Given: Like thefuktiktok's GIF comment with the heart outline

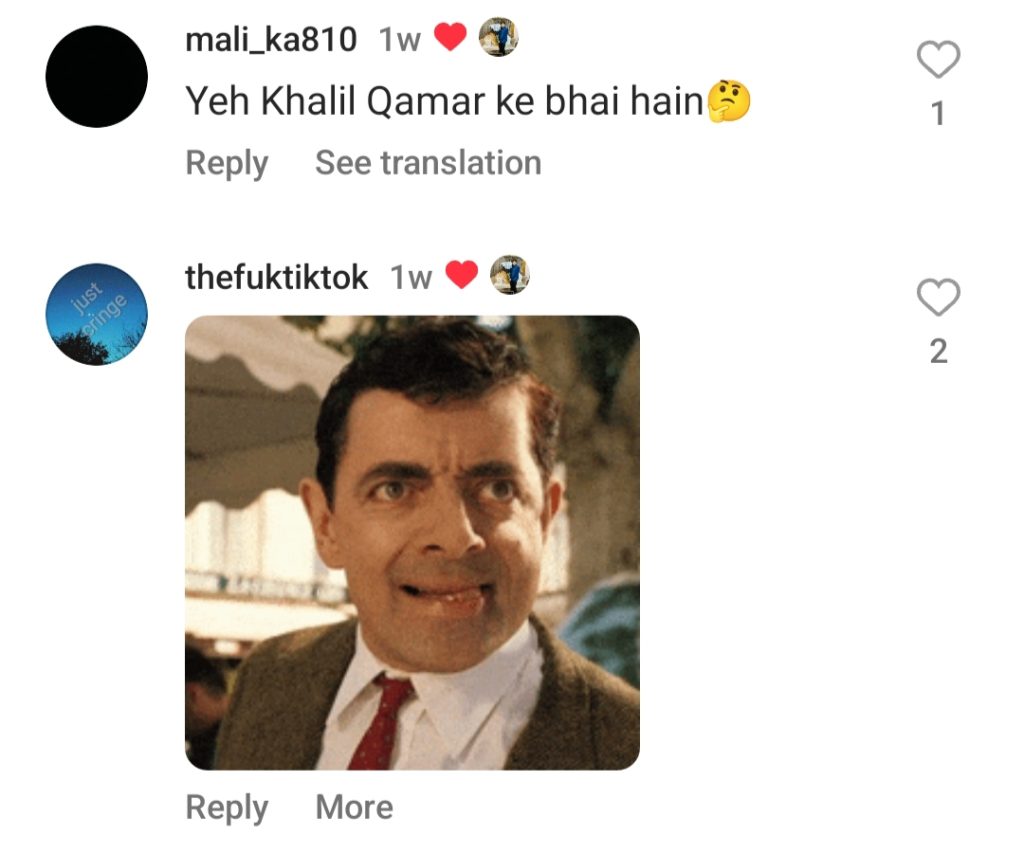Looking at the screenshot, I should (938, 298).
